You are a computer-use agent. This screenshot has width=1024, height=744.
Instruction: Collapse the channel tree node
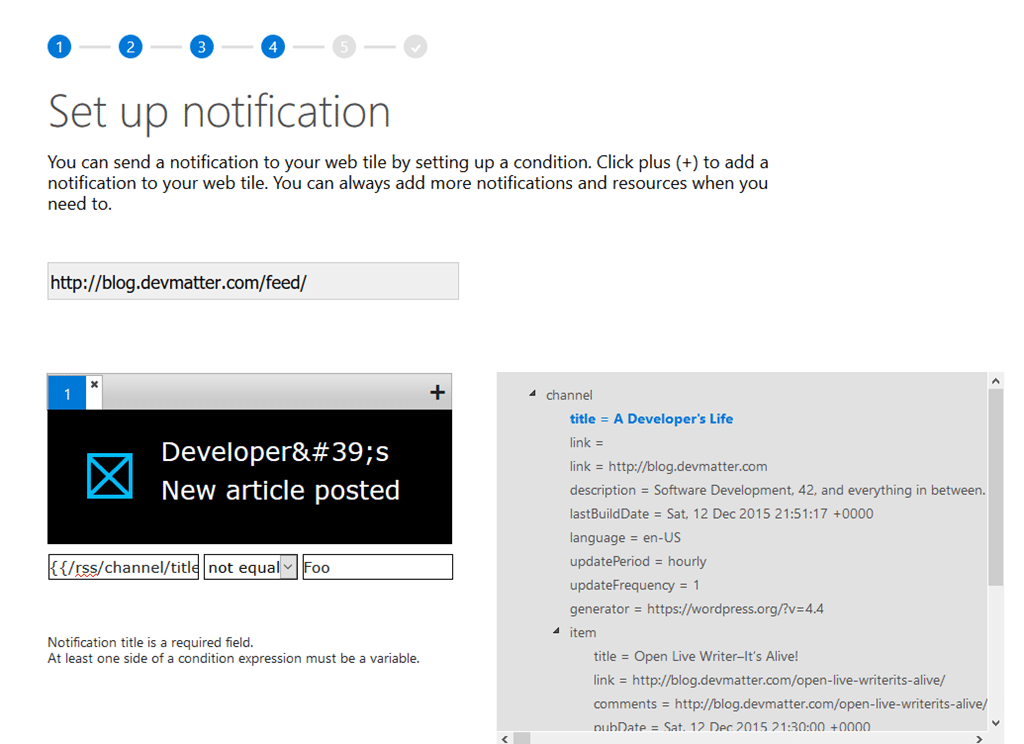pyautogui.click(x=532, y=395)
